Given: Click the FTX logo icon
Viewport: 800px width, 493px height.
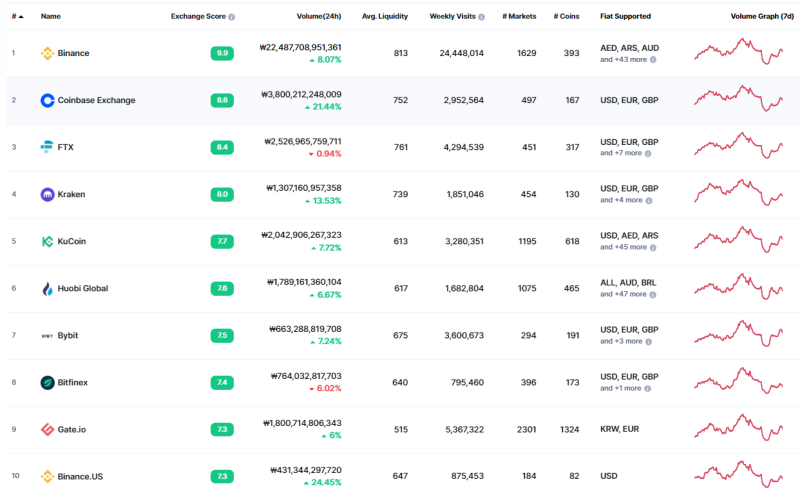Looking at the screenshot, I should (x=47, y=147).
